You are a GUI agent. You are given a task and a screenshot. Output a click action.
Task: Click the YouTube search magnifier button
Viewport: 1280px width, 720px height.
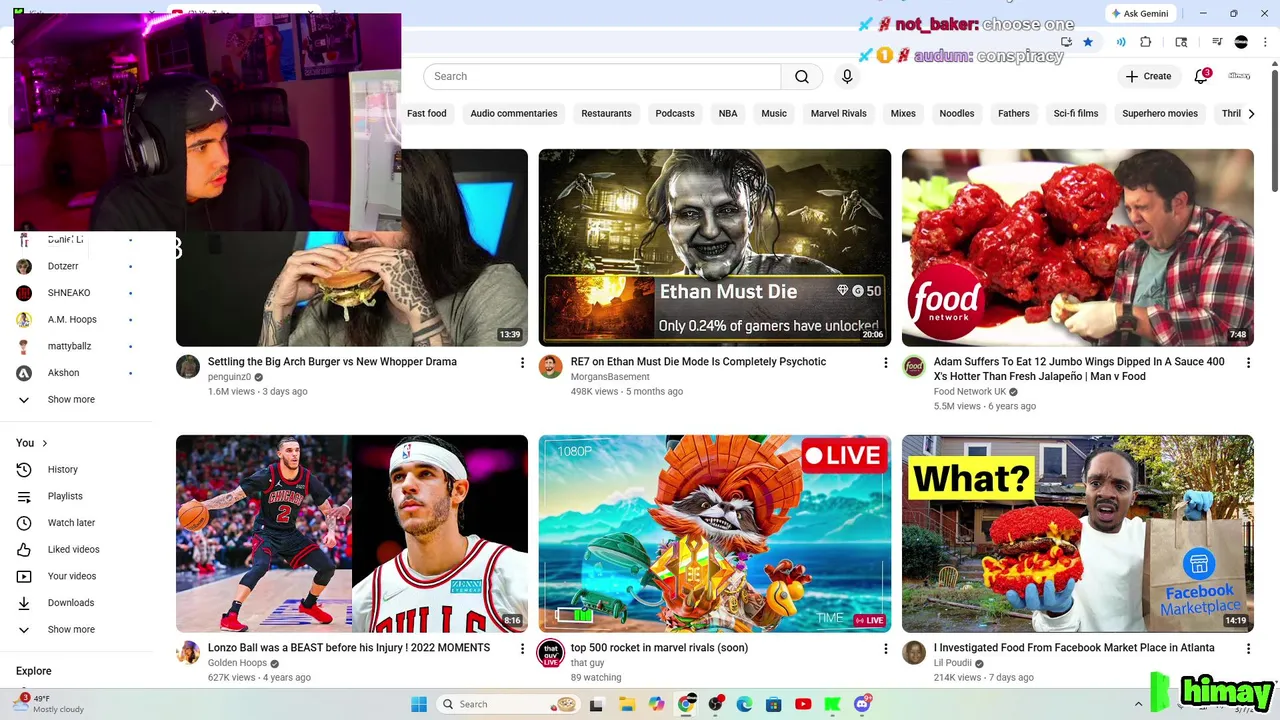point(802,77)
